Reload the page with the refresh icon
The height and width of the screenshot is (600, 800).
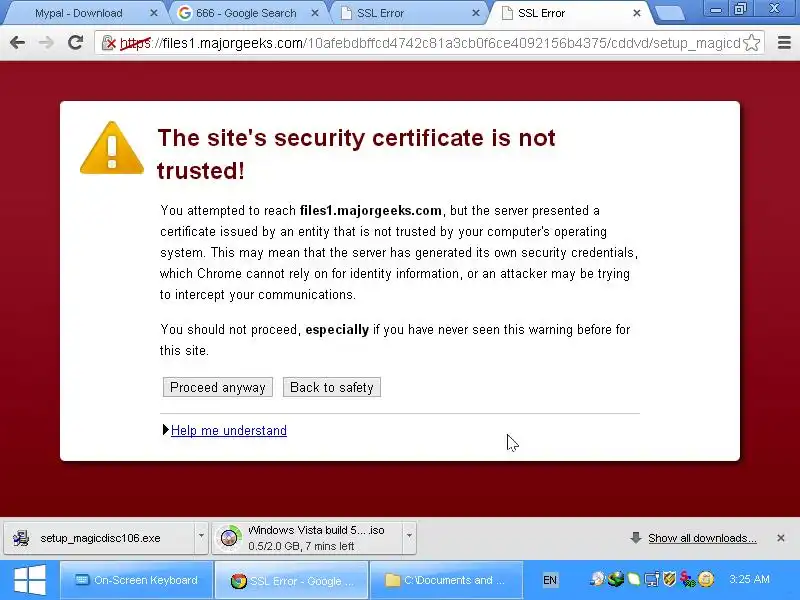[76, 43]
